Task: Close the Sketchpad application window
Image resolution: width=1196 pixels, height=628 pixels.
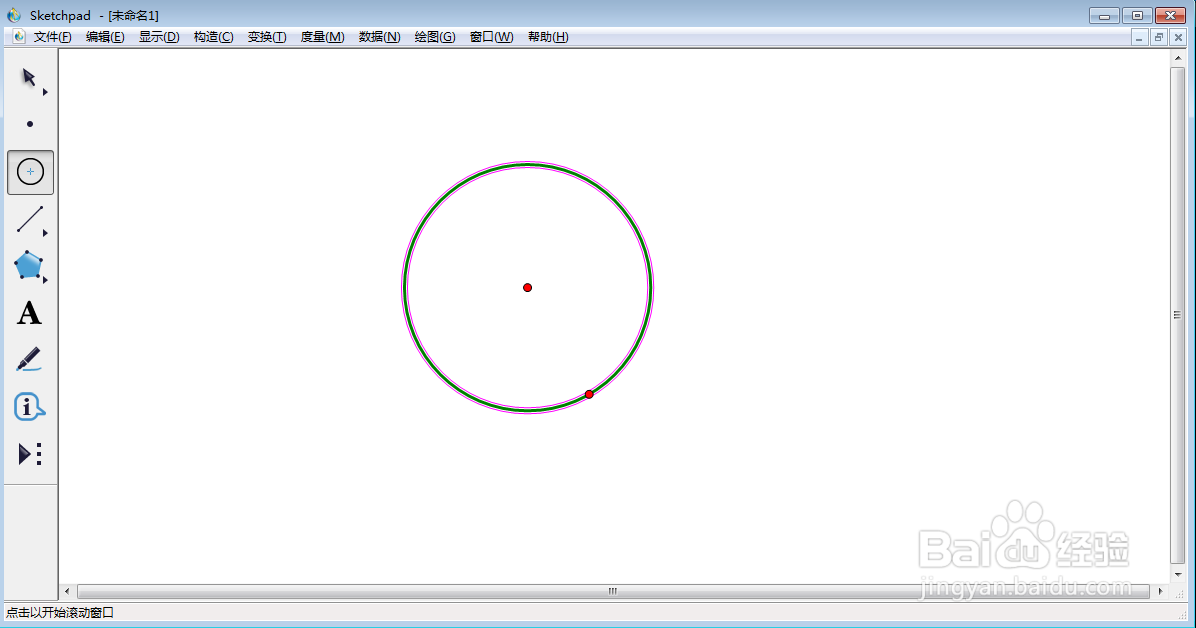Action: pos(1170,15)
